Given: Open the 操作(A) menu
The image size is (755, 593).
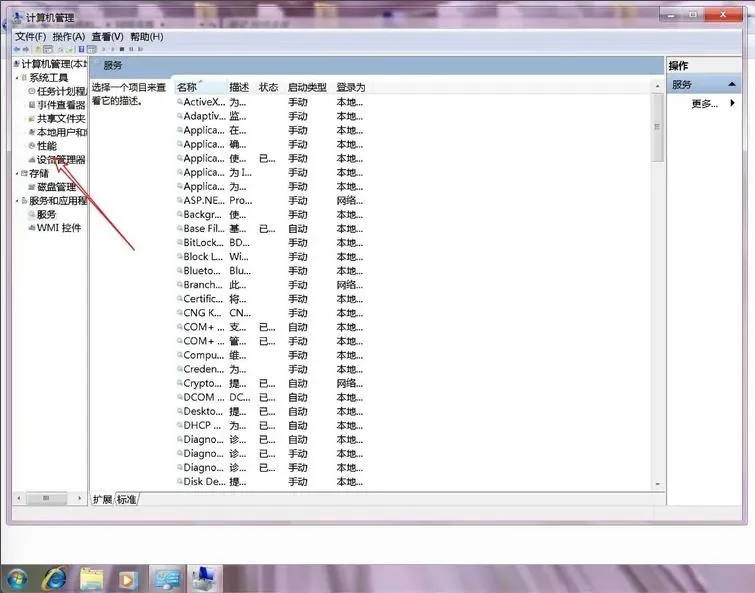Looking at the screenshot, I should [x=68, y=37].
